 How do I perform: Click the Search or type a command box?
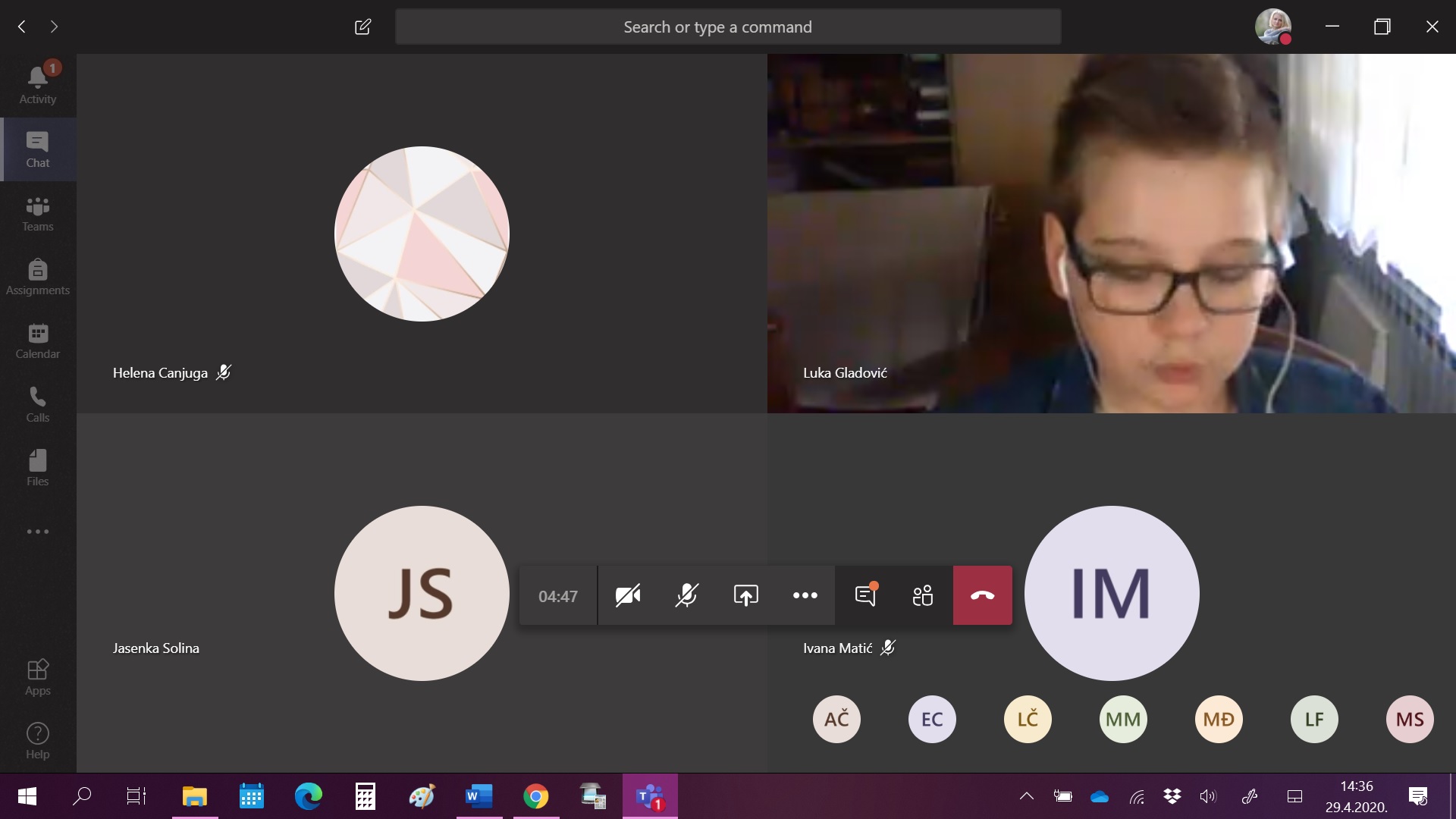pyautogui.click(x=728, y=27)
